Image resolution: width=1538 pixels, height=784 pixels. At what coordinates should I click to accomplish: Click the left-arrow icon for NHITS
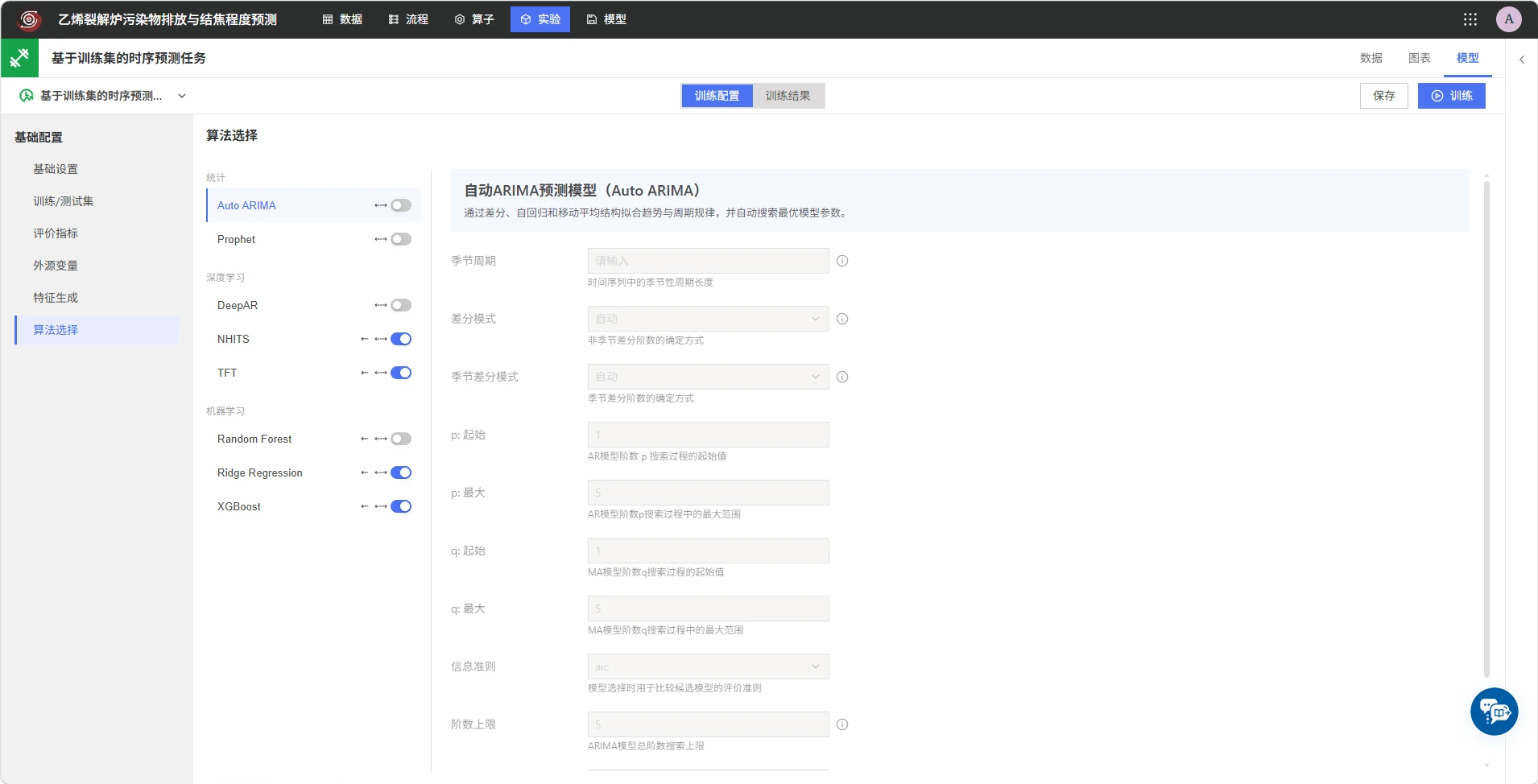click(365, 339)
